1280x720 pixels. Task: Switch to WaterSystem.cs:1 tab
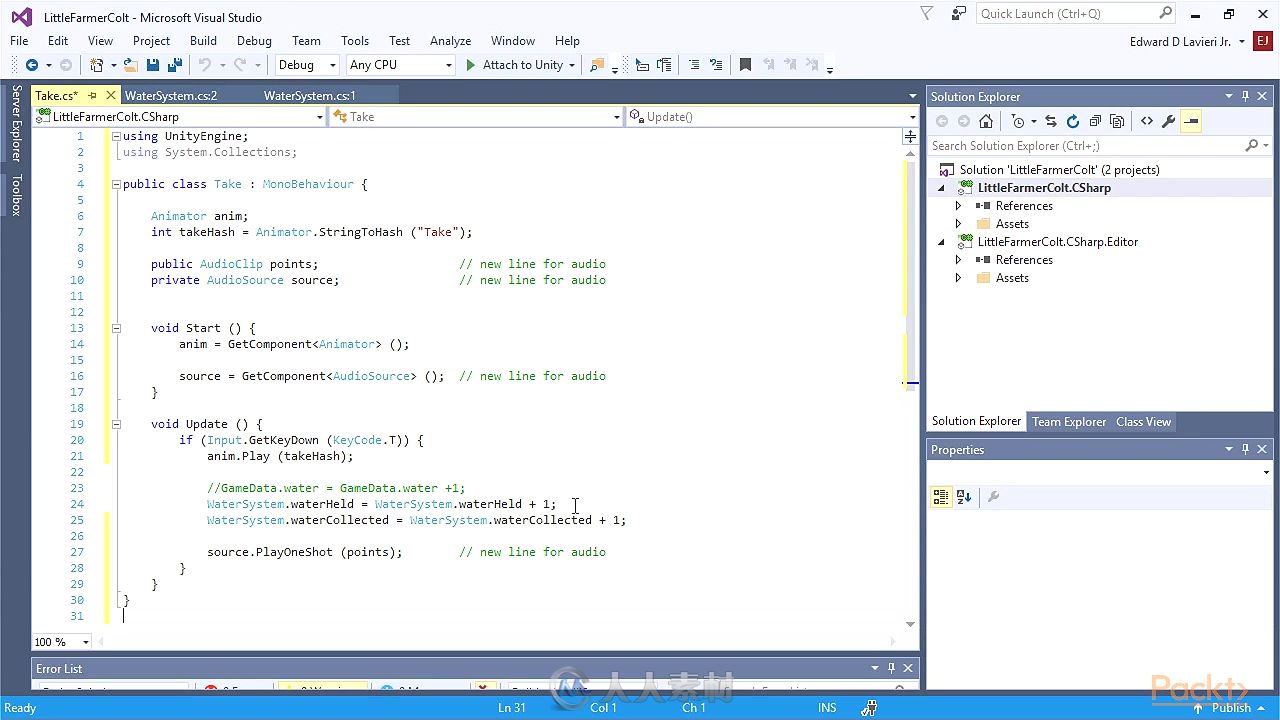click(310, 96)
